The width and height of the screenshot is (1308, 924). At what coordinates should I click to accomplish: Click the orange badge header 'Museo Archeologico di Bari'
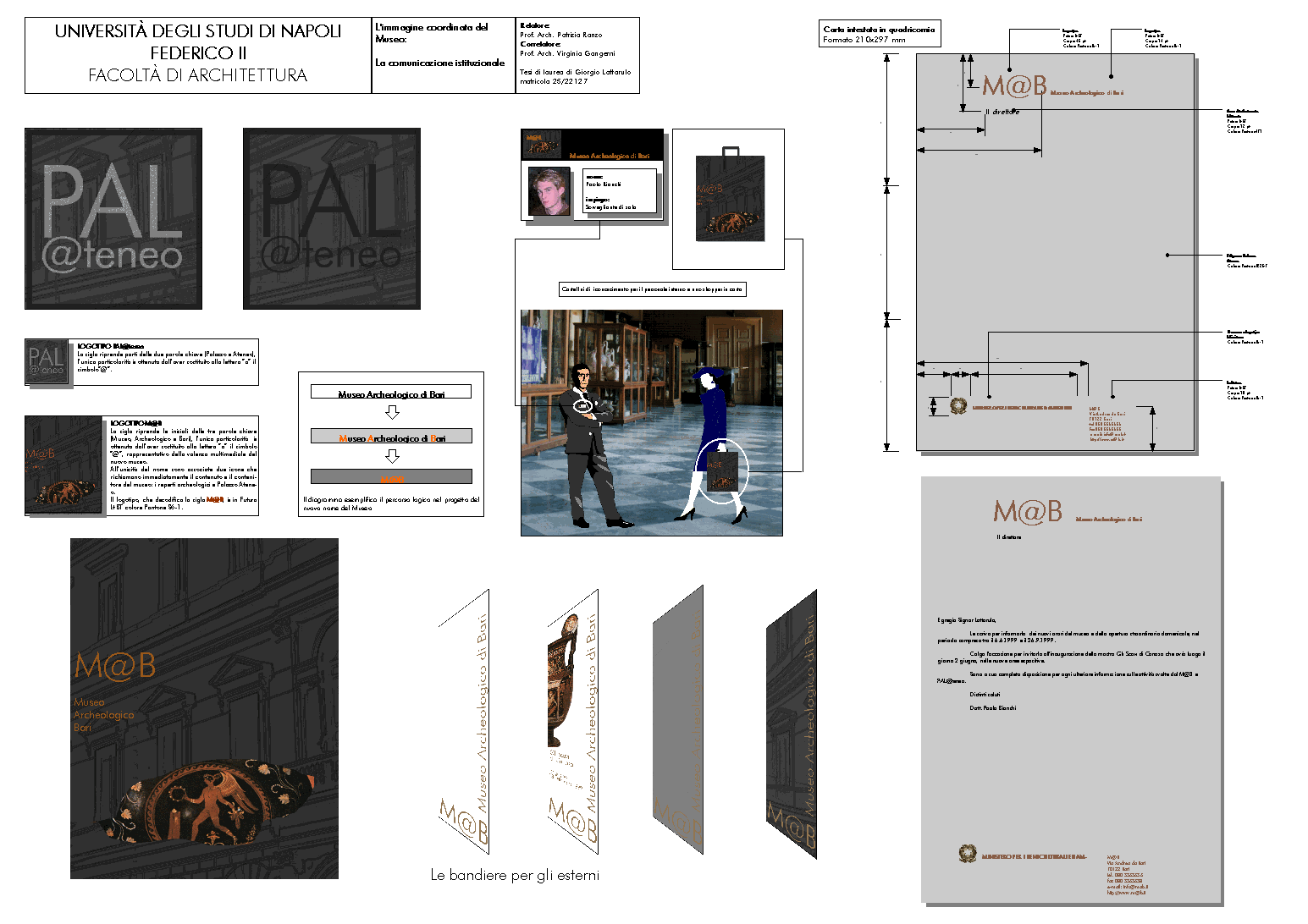pos(610,156)
